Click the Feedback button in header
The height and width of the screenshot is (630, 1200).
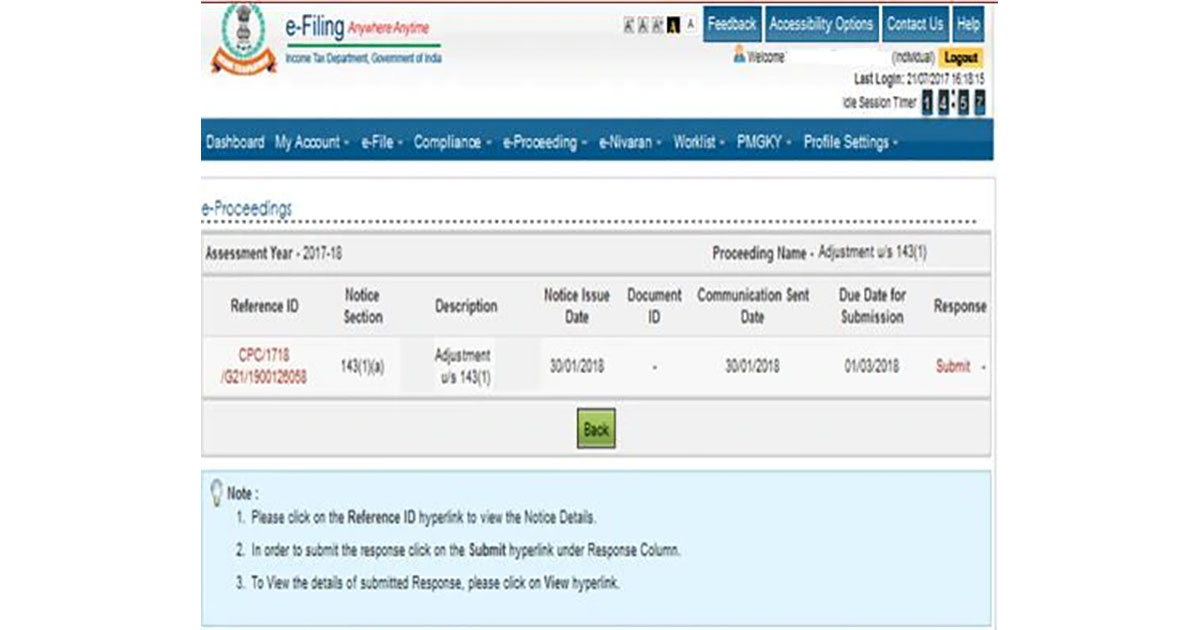tap(732, 24)
